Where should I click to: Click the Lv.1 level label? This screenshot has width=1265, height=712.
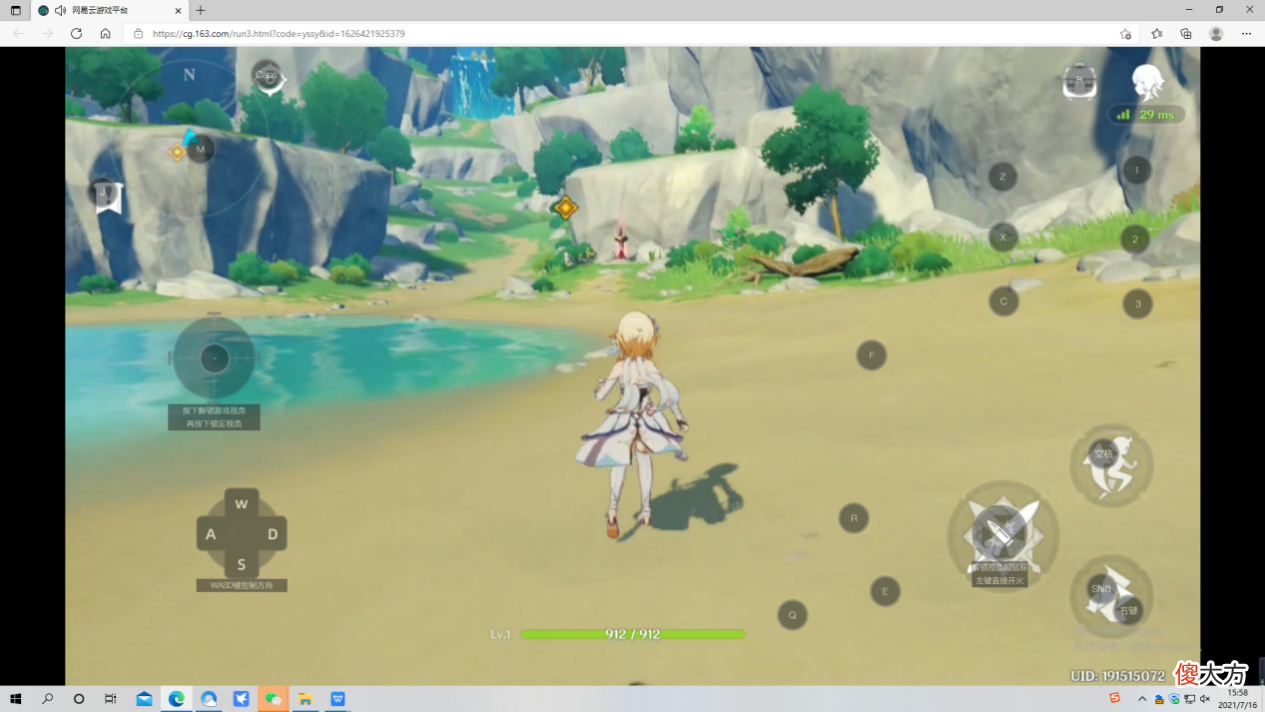(500, 635)
